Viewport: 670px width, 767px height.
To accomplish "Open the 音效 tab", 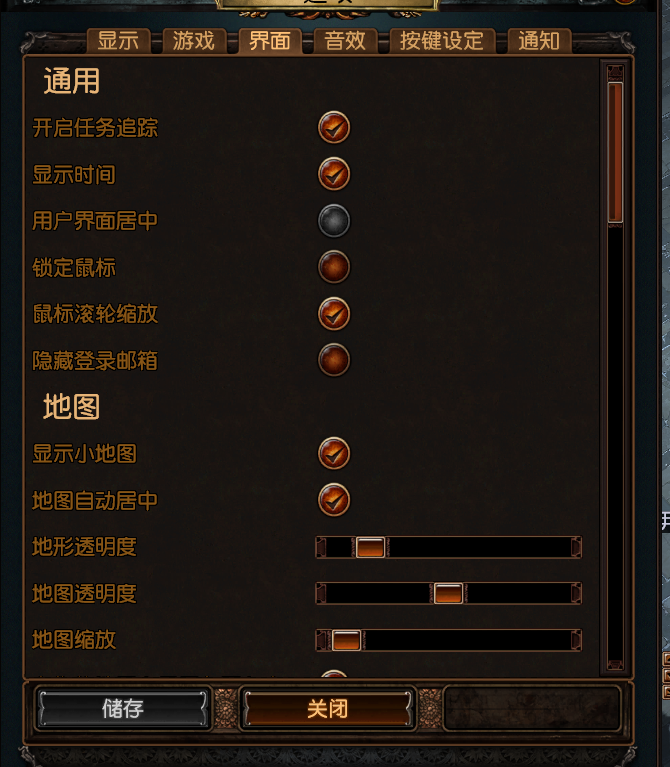I will (x=345, y=41).
